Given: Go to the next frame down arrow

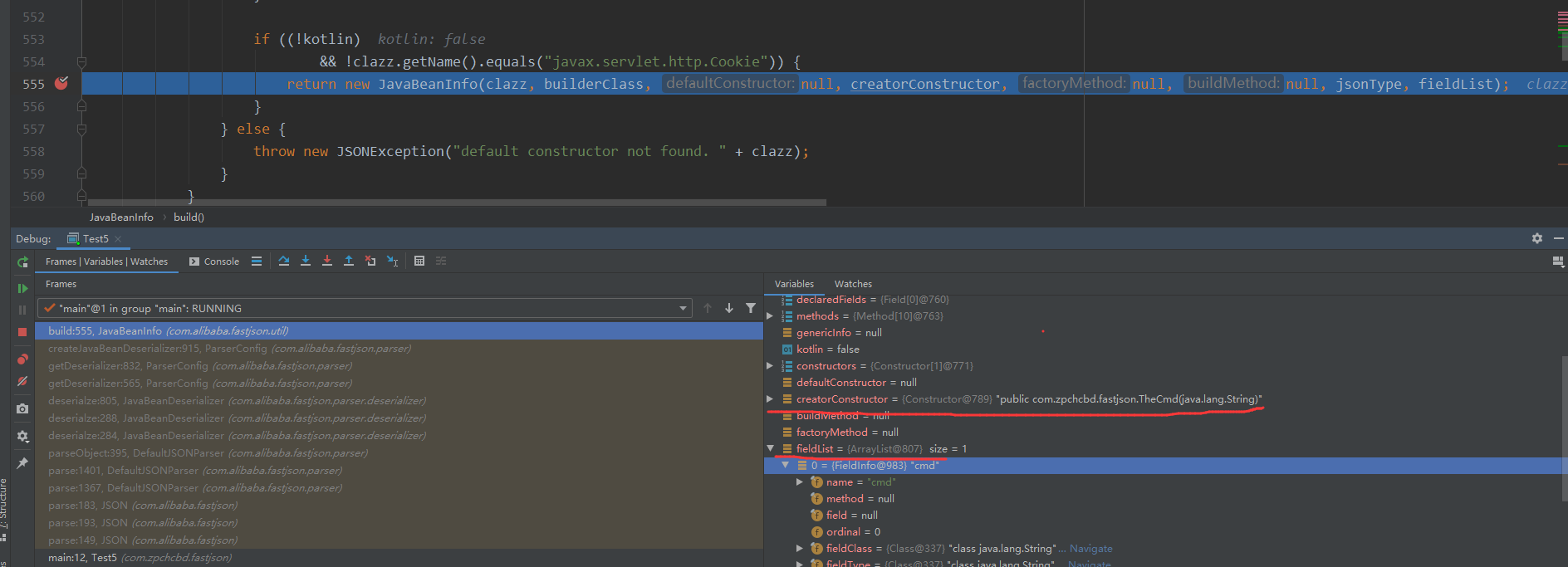Looking at the screenshot, I should click(729, 308).
